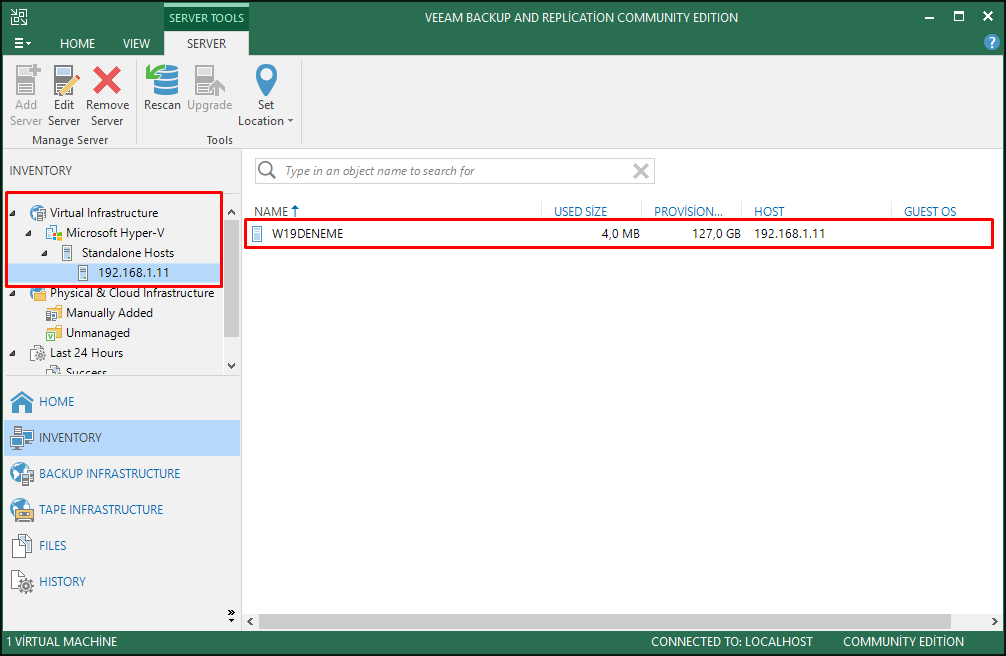Click the Home house icon
This screenshot has height=656, width=1006.
22,402
